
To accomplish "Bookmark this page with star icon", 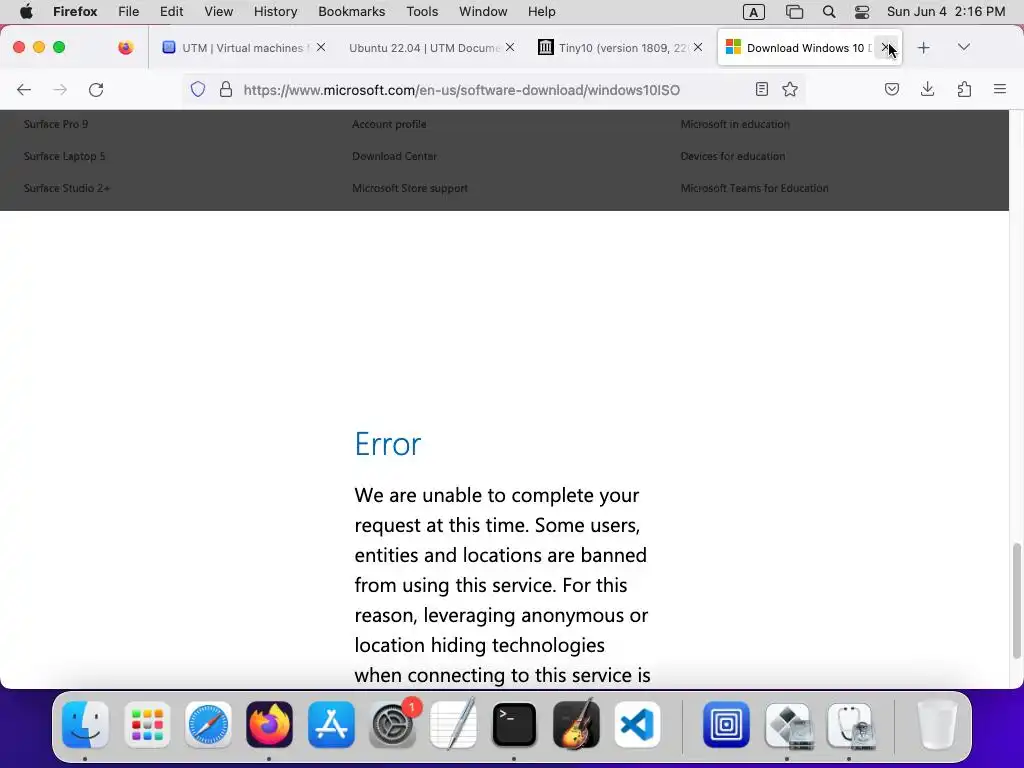I will pos(790,89).
